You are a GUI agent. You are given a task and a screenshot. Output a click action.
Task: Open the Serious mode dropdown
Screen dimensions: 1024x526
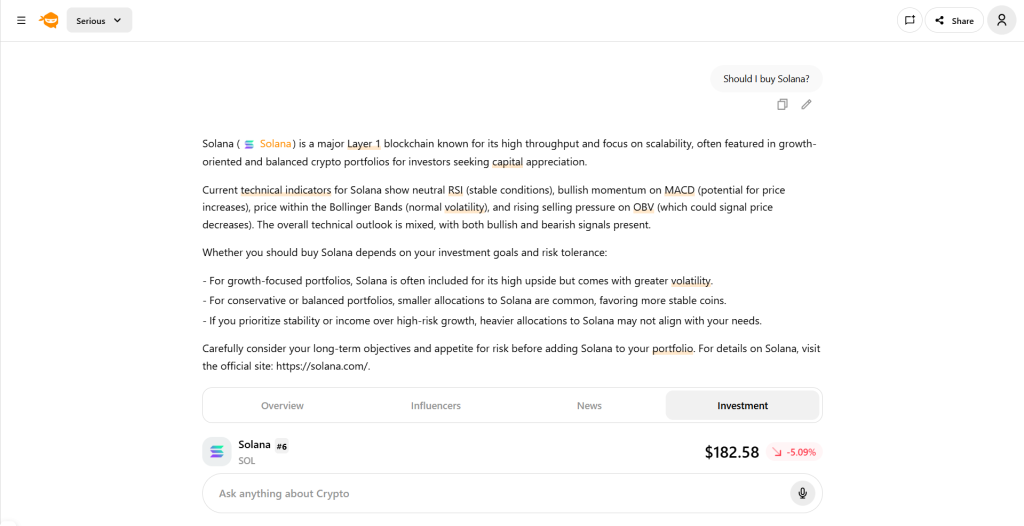tap(99, 20)
